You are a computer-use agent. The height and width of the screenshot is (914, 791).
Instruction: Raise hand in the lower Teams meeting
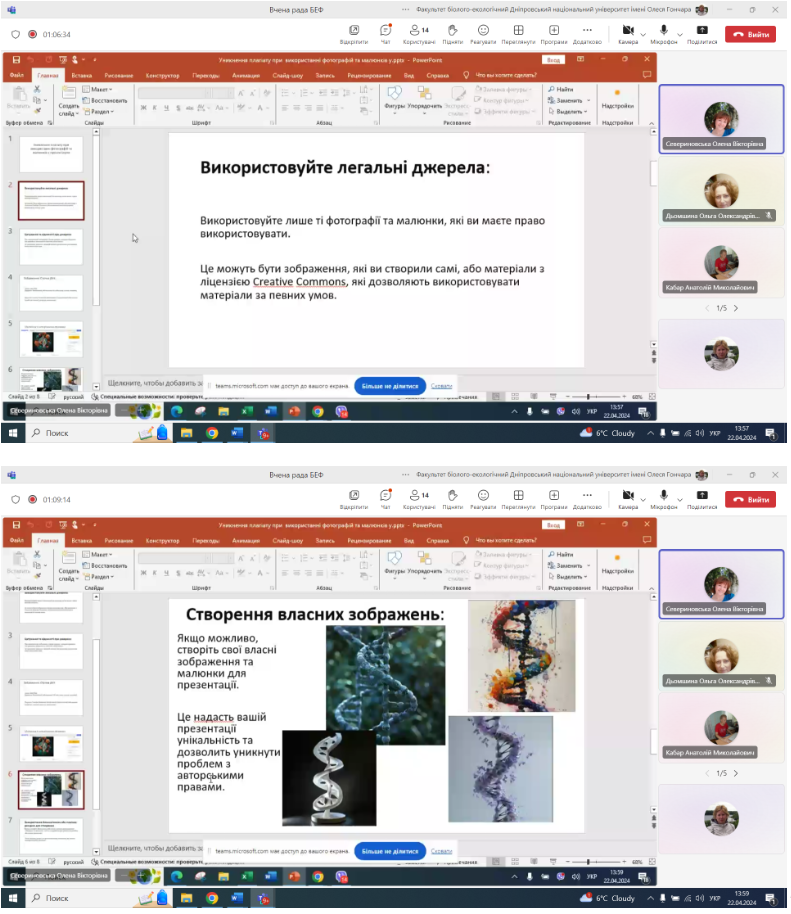click(x=452, y=499)
